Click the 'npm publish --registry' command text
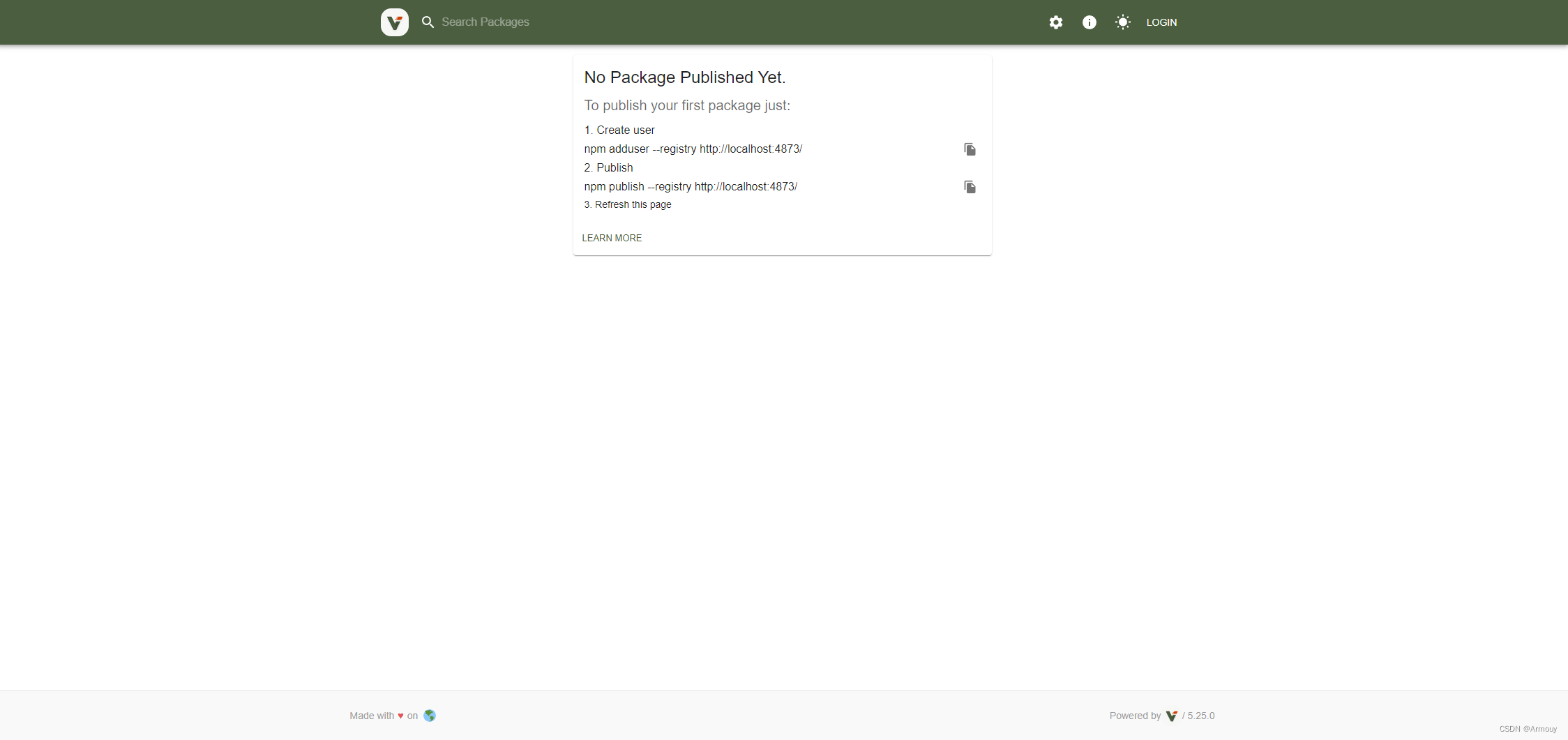1568x740 pixels. pyautogui.click(x=691, y=187)
